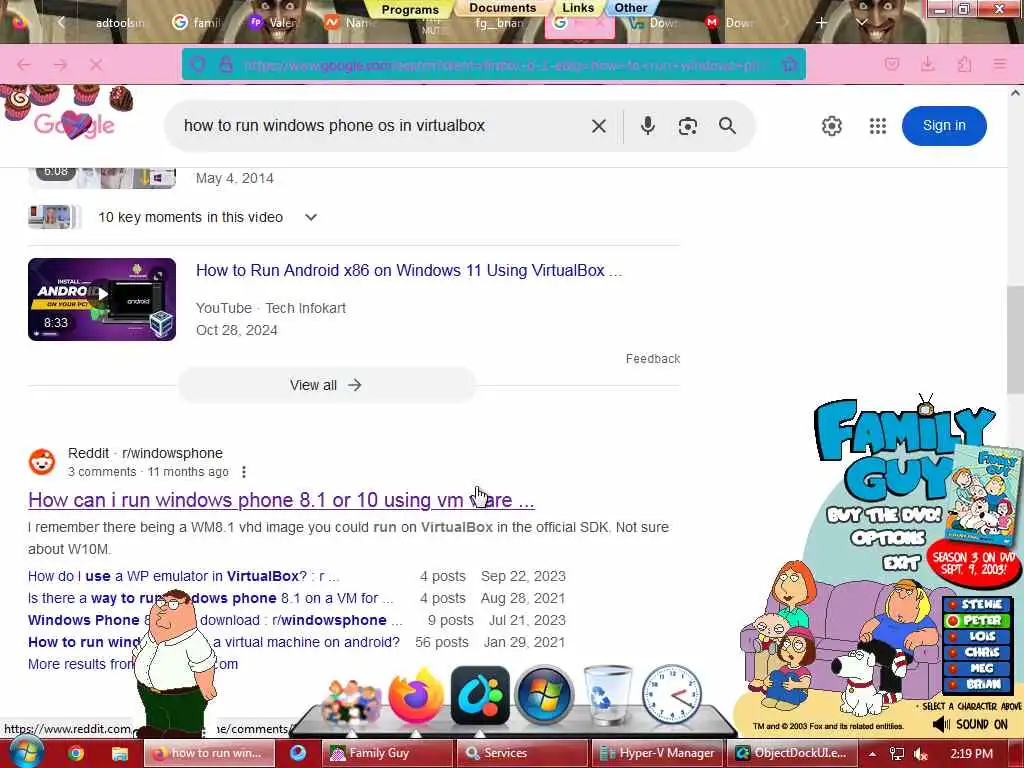Click the blue Sign in button
Viewport: 1024px width, 768px height.
pyautogui.click(x=944, y=125)
